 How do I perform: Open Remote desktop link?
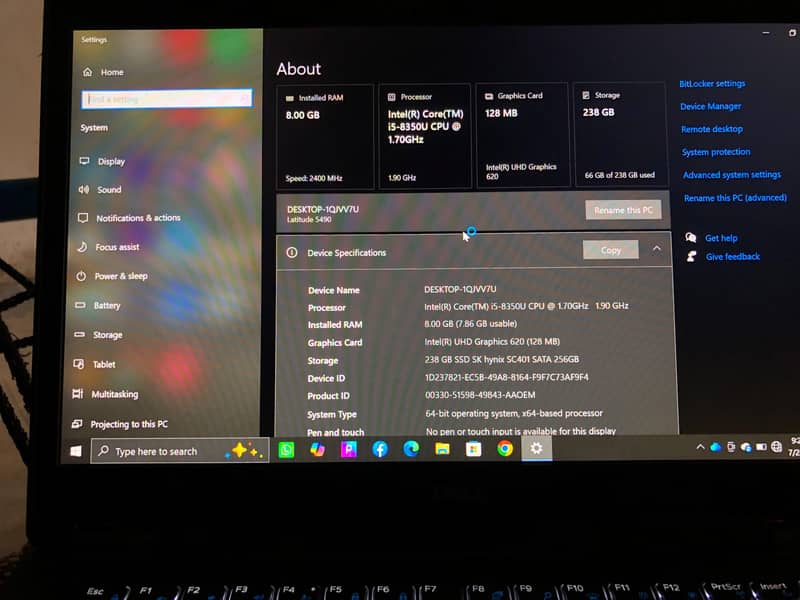(x=712, y=129)
